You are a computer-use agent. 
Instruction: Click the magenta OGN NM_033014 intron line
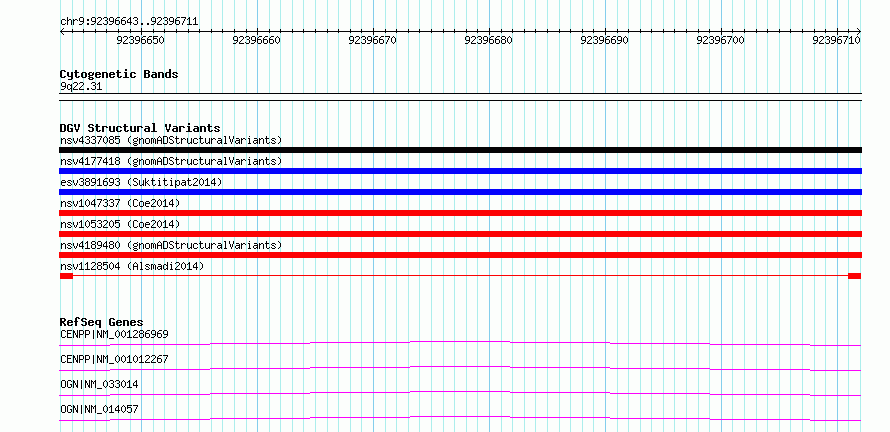coord(460,393)
